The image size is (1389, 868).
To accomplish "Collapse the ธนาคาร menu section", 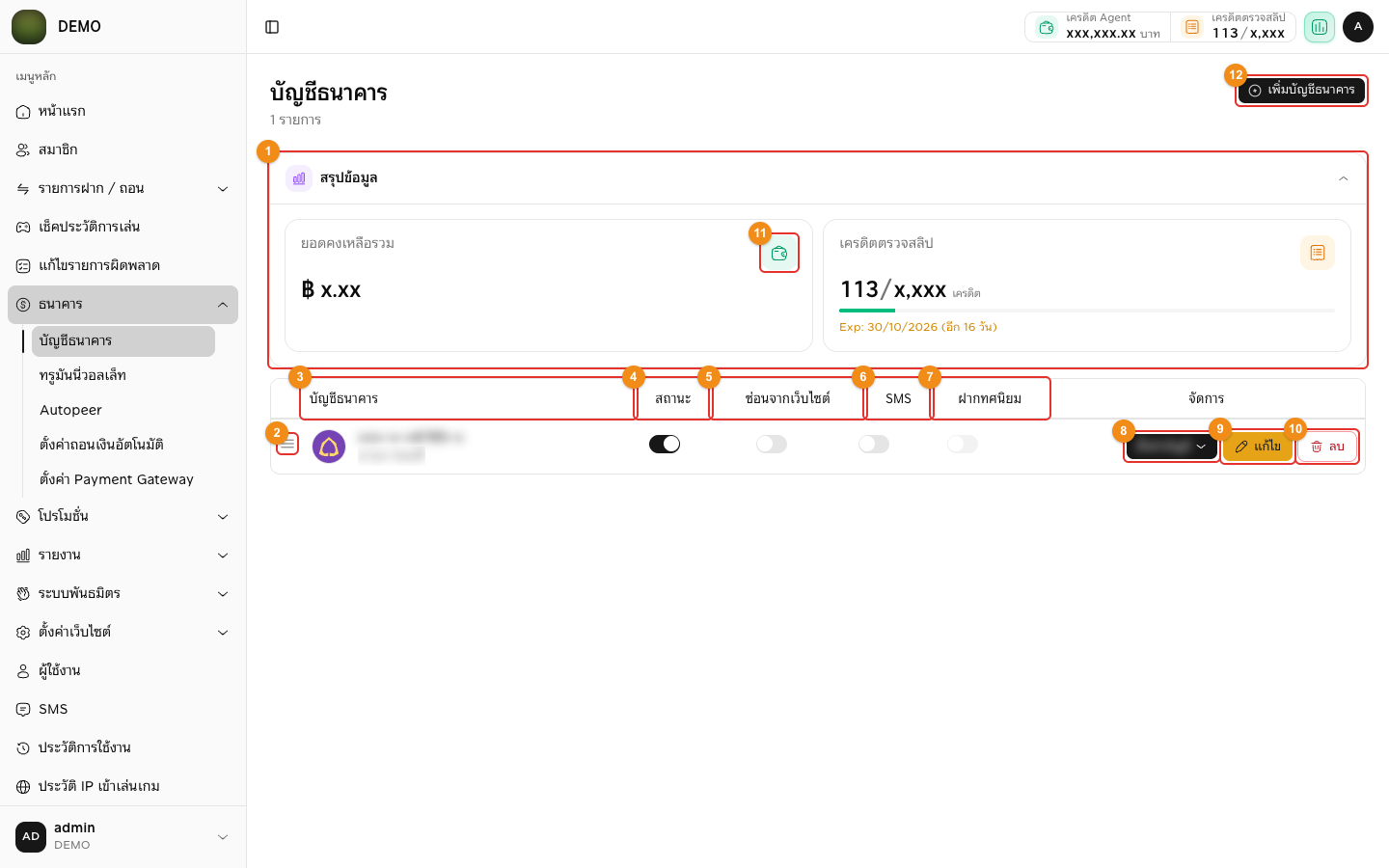I will point(123,305).
